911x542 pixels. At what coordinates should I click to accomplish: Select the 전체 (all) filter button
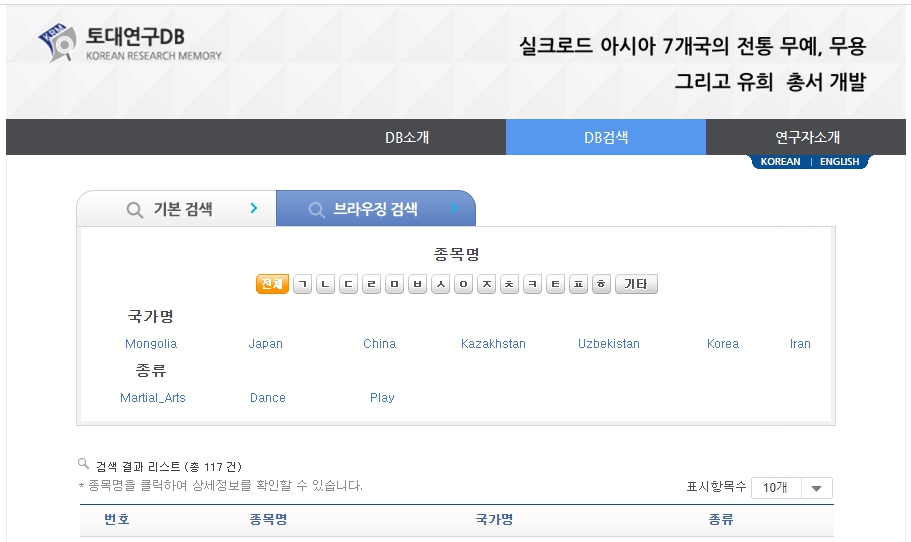click(272, 284)
